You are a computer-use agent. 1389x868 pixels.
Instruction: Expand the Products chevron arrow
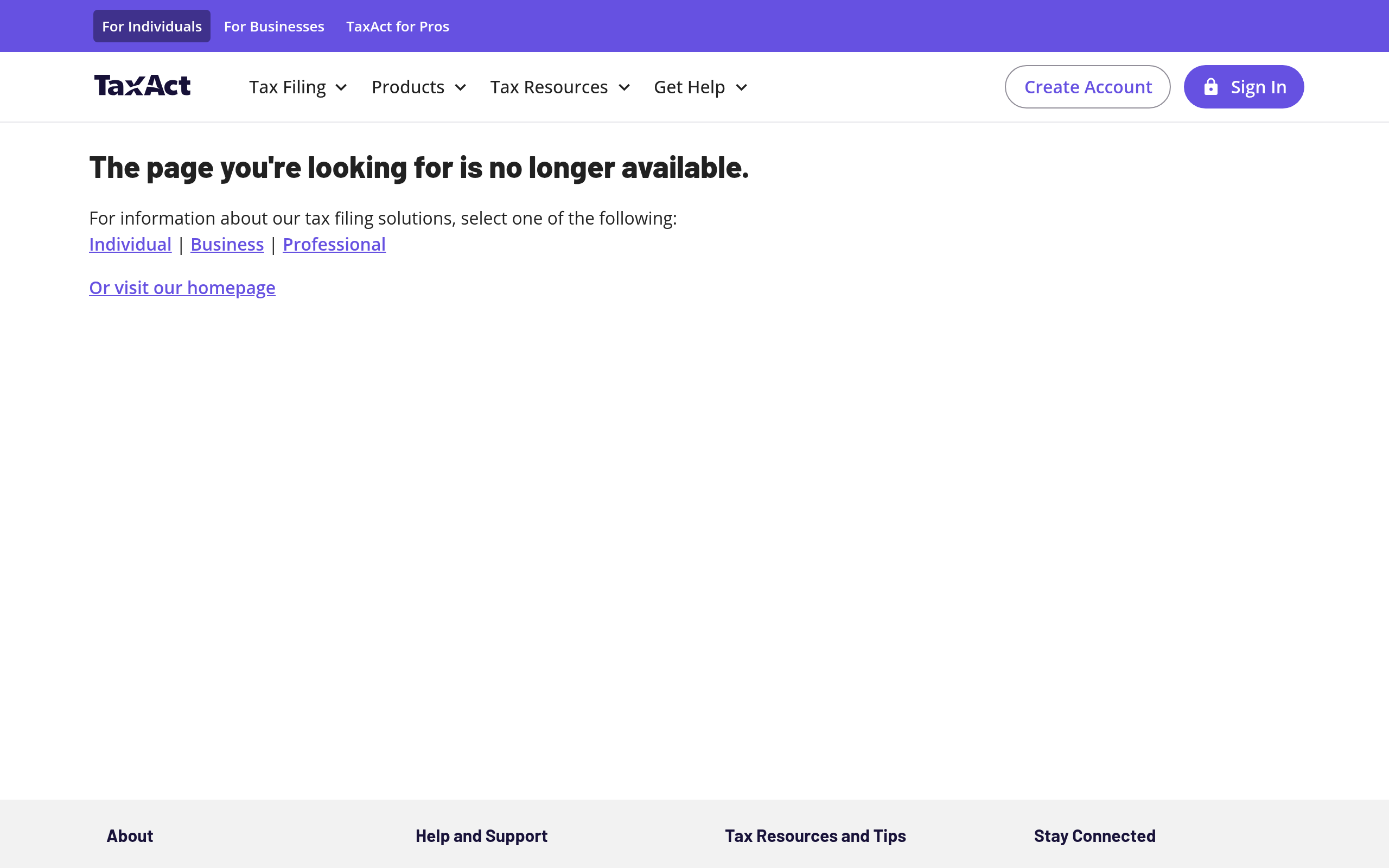[x=460, y=87]
